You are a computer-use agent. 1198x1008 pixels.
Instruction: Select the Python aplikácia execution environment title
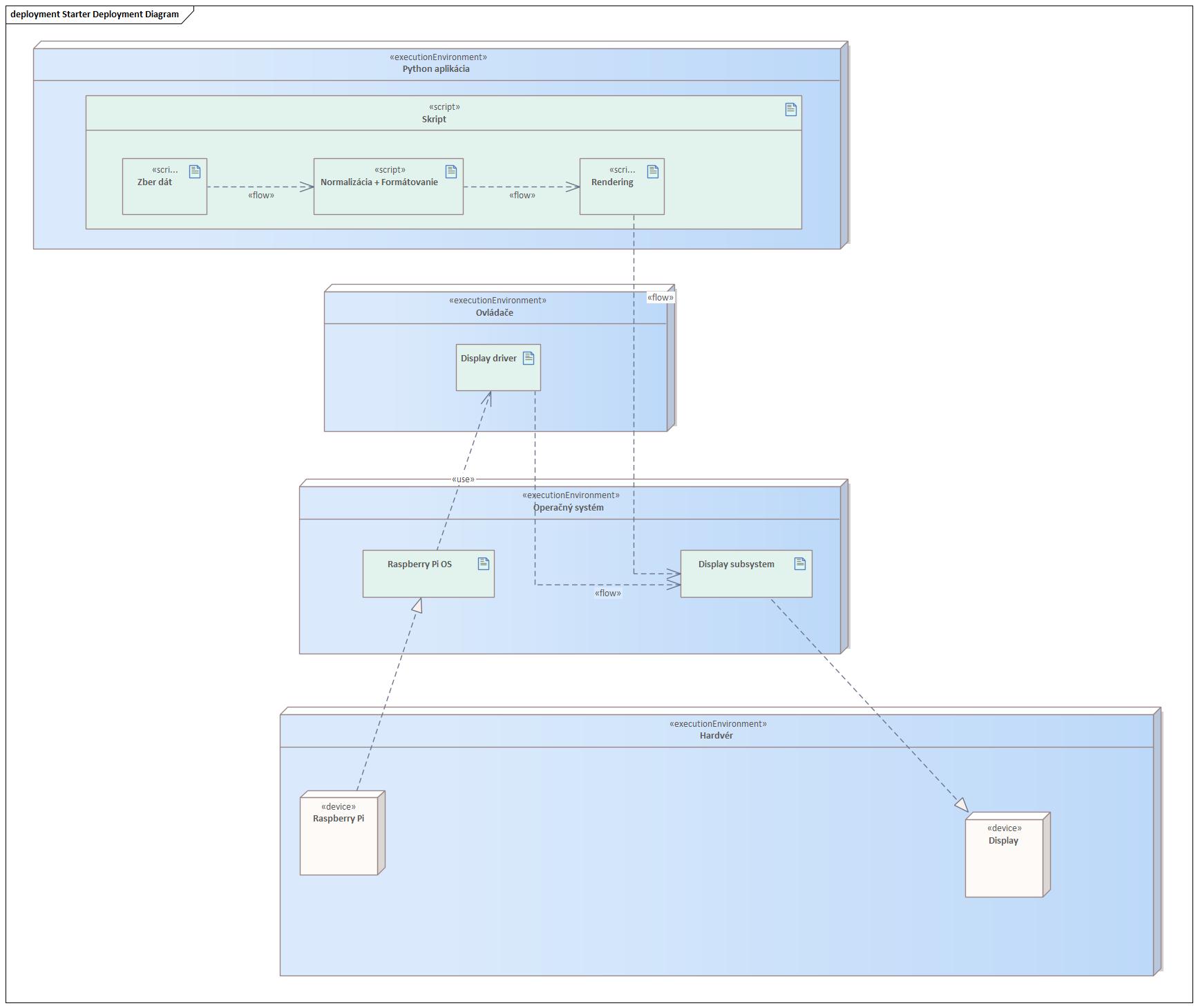436,69
